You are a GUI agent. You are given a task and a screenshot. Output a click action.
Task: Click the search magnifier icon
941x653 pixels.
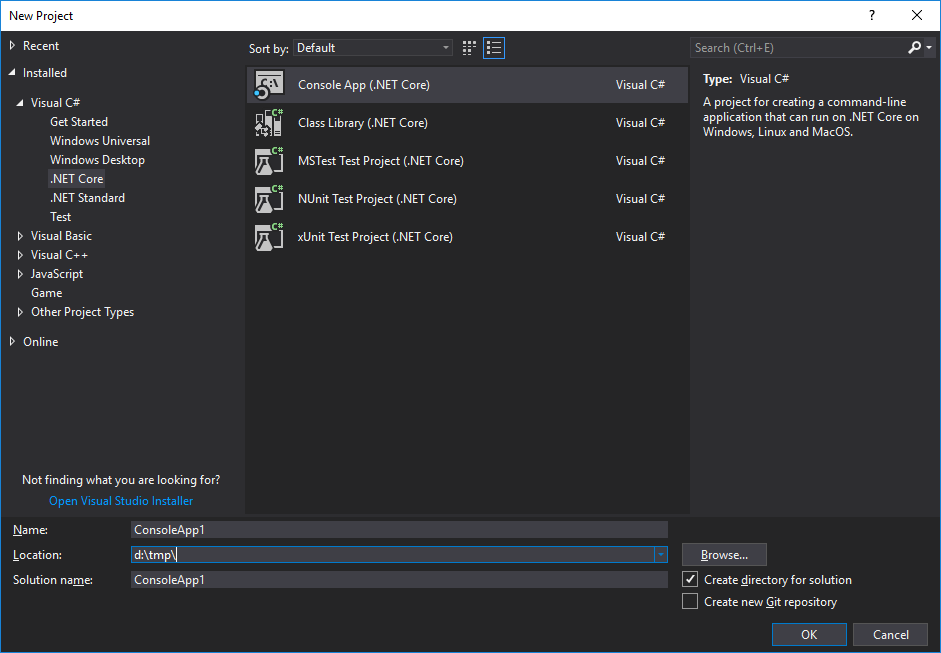click(x=914, y=47)
